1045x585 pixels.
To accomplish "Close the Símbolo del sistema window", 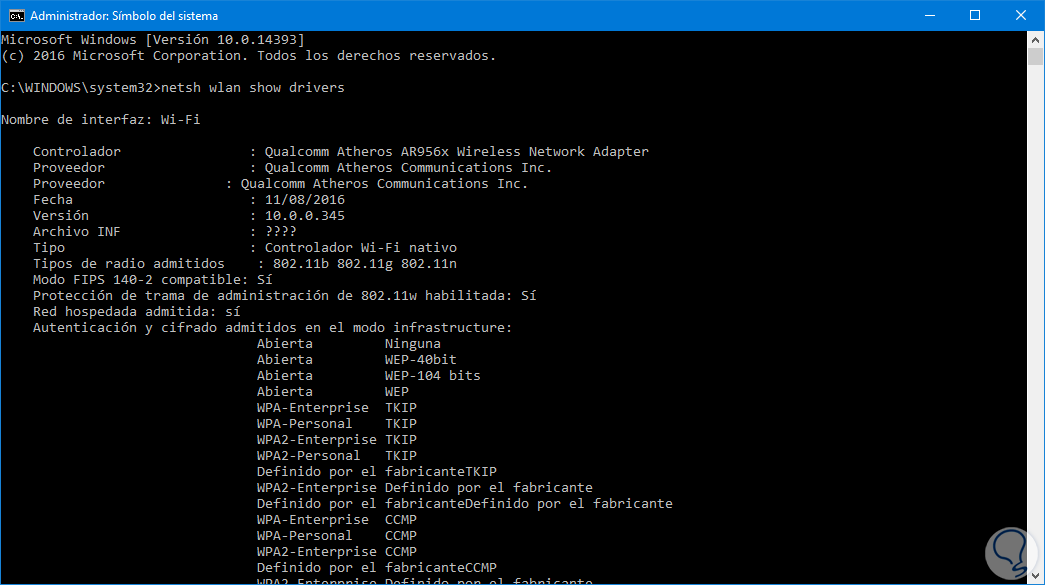I will (x=1021, y=16).
